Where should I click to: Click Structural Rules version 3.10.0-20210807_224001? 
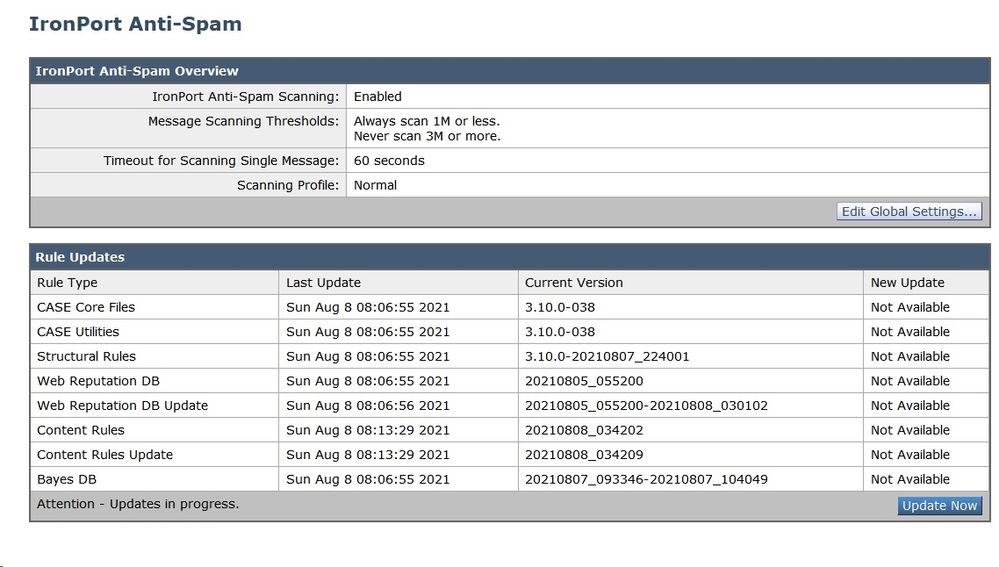[x=607, y=356]
